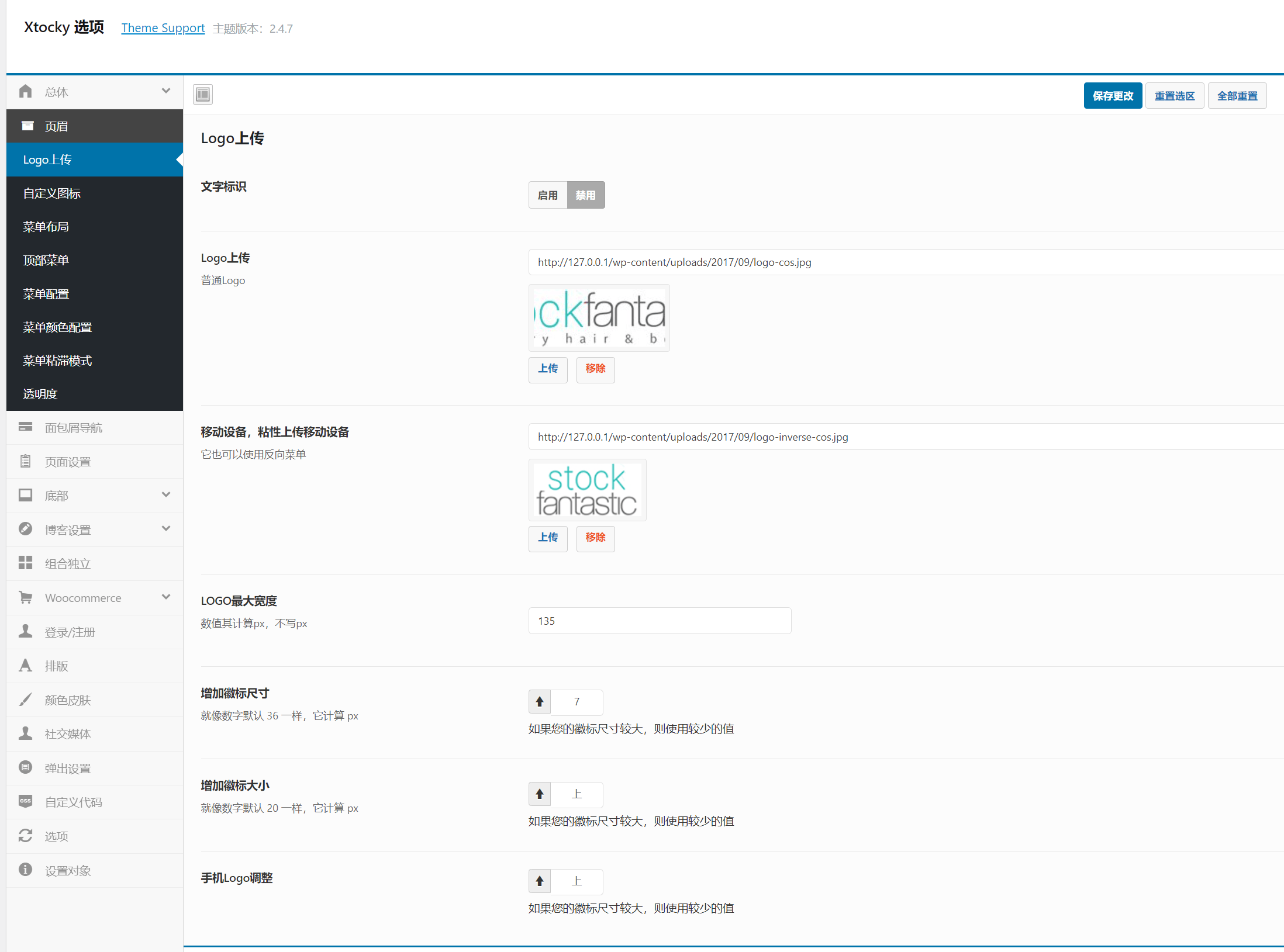1284x952 pixels.
Task: Click 上传 under the normal Logo
Action: (548, 369)
